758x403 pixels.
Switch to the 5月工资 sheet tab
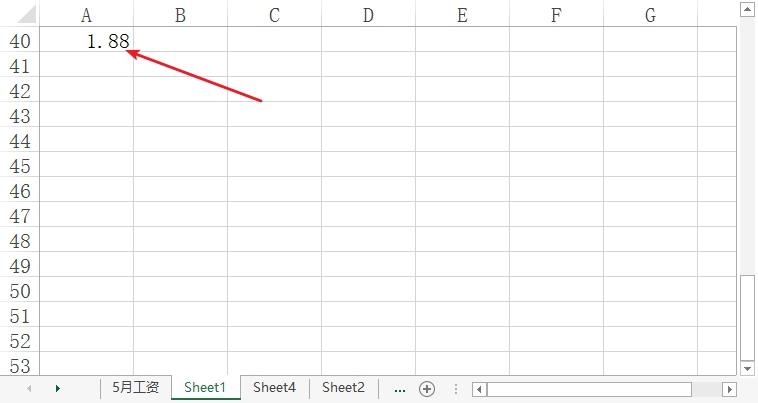[136, 388]
